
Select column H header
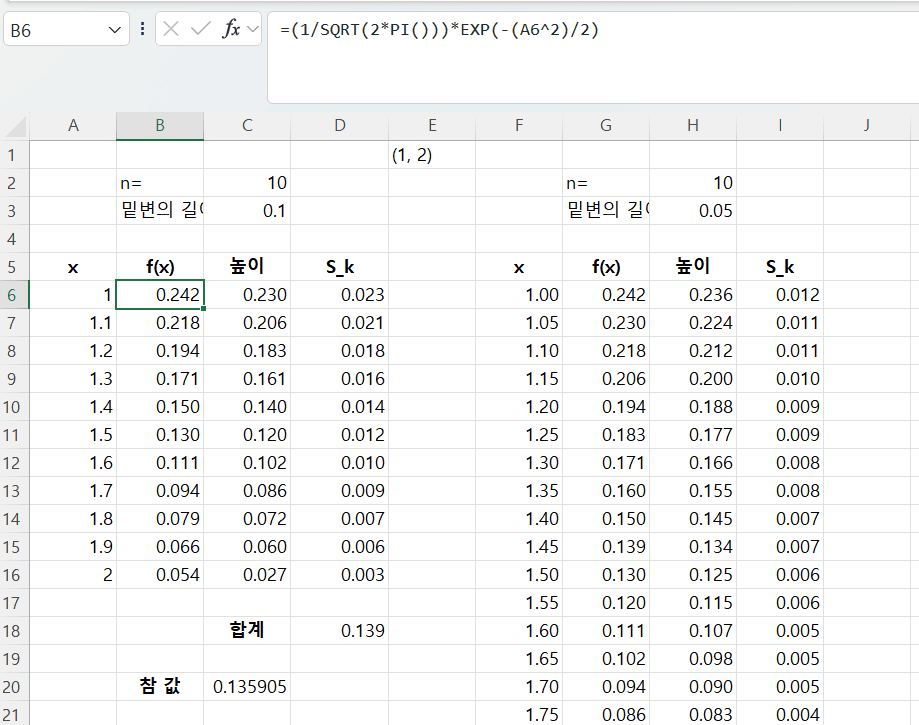point(693,125)
